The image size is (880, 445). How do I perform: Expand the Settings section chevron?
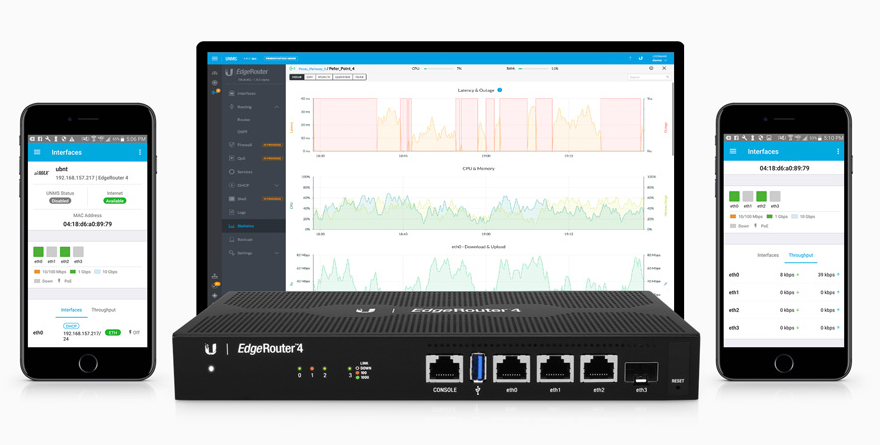pyautogui.click(x=277, y=253)
